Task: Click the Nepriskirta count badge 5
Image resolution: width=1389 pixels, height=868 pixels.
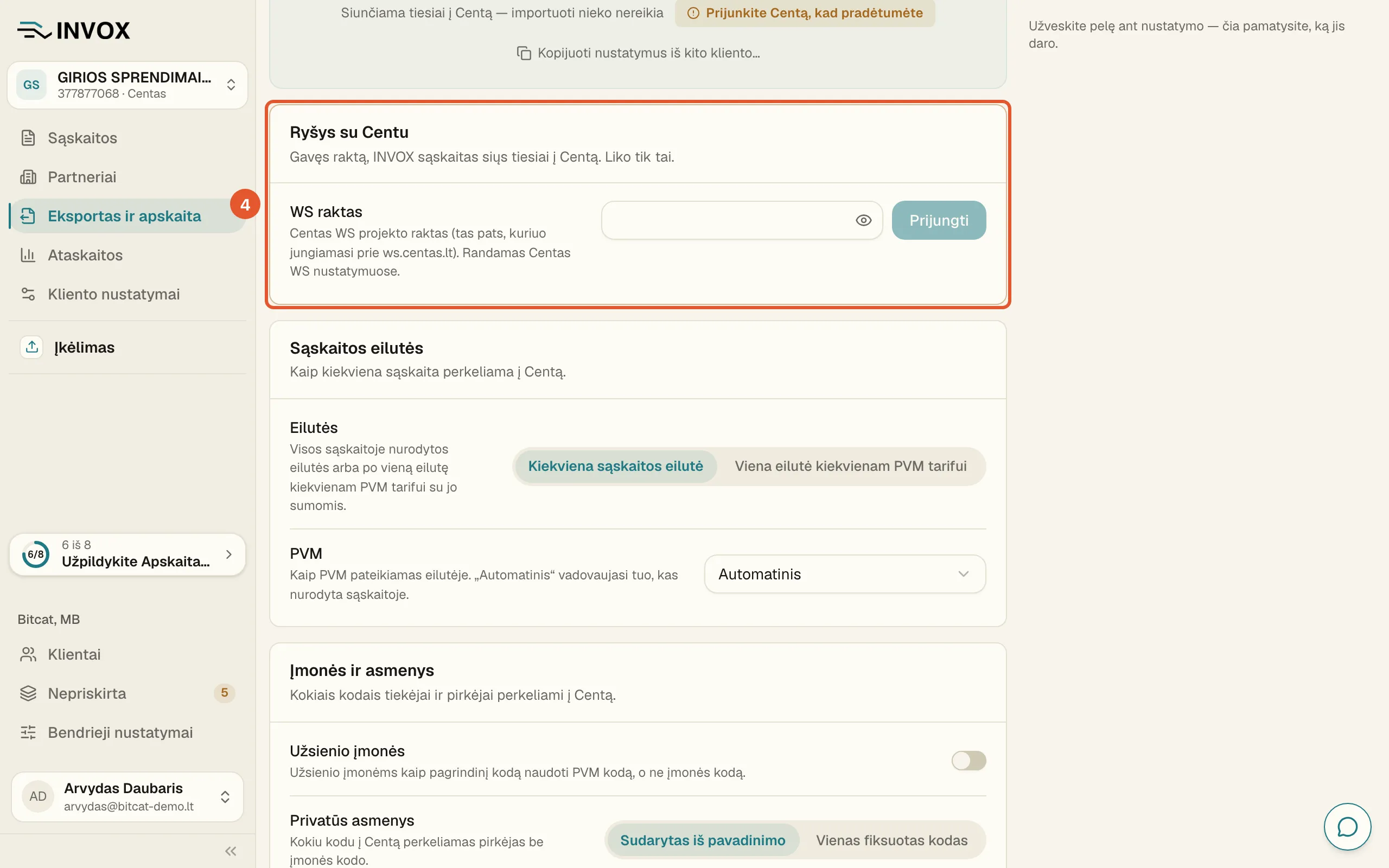Action: point(225,693)
